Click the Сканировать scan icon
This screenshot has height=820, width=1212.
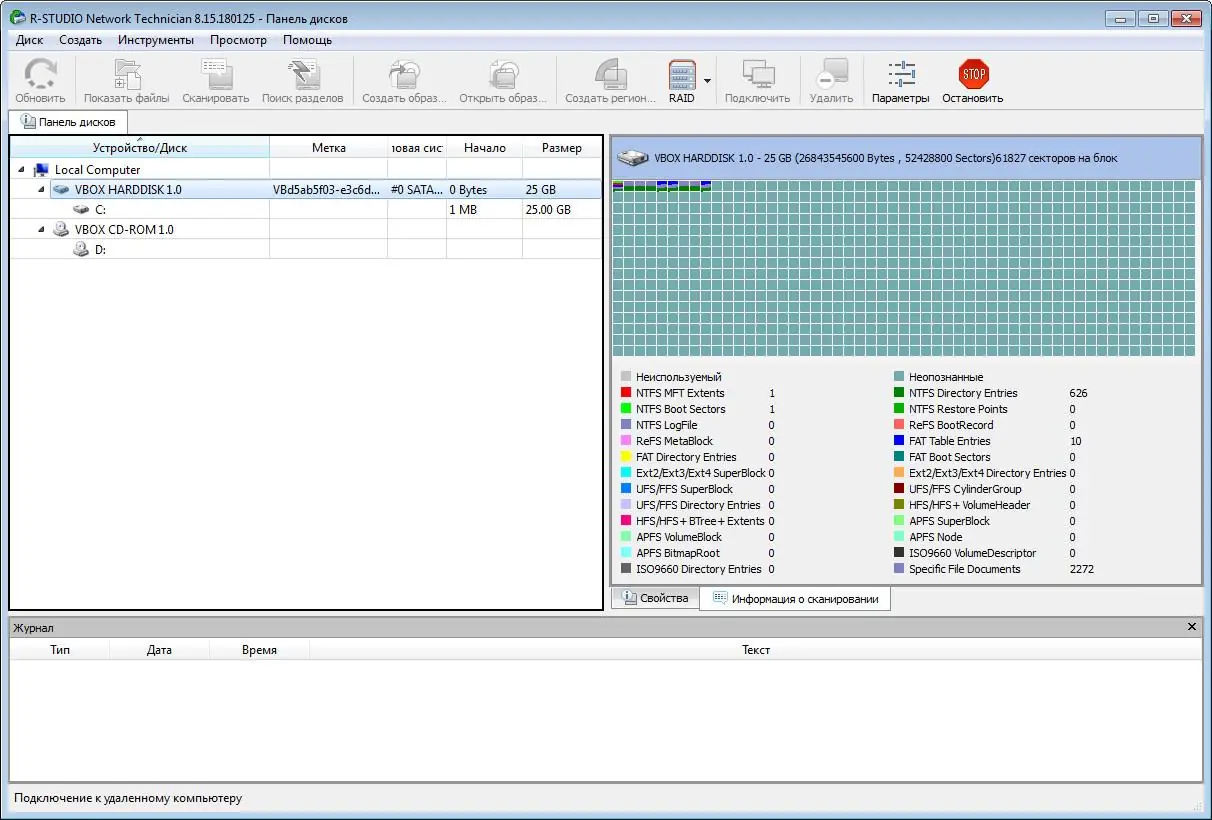[215, 75]
